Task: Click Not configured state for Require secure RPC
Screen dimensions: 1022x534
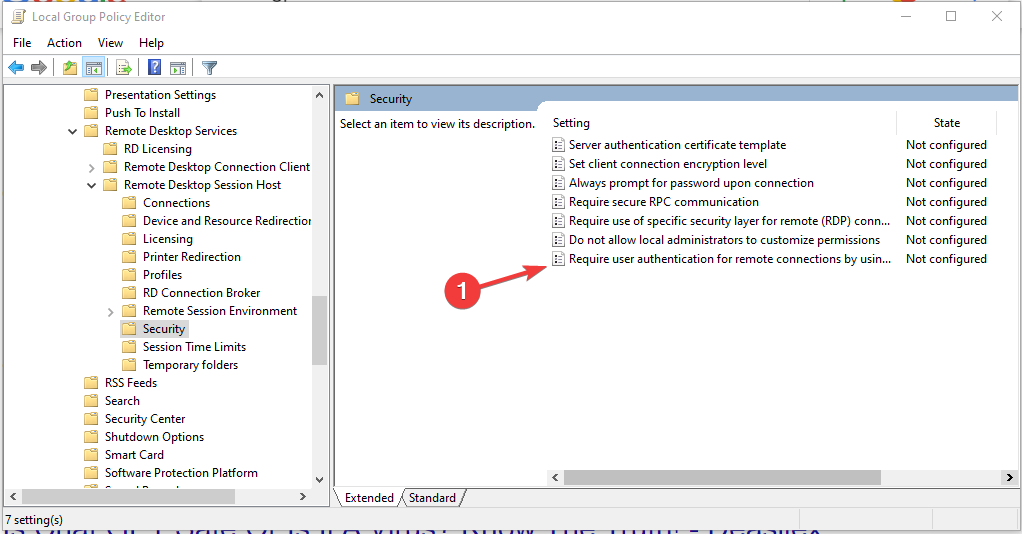Action: point(946,201)
